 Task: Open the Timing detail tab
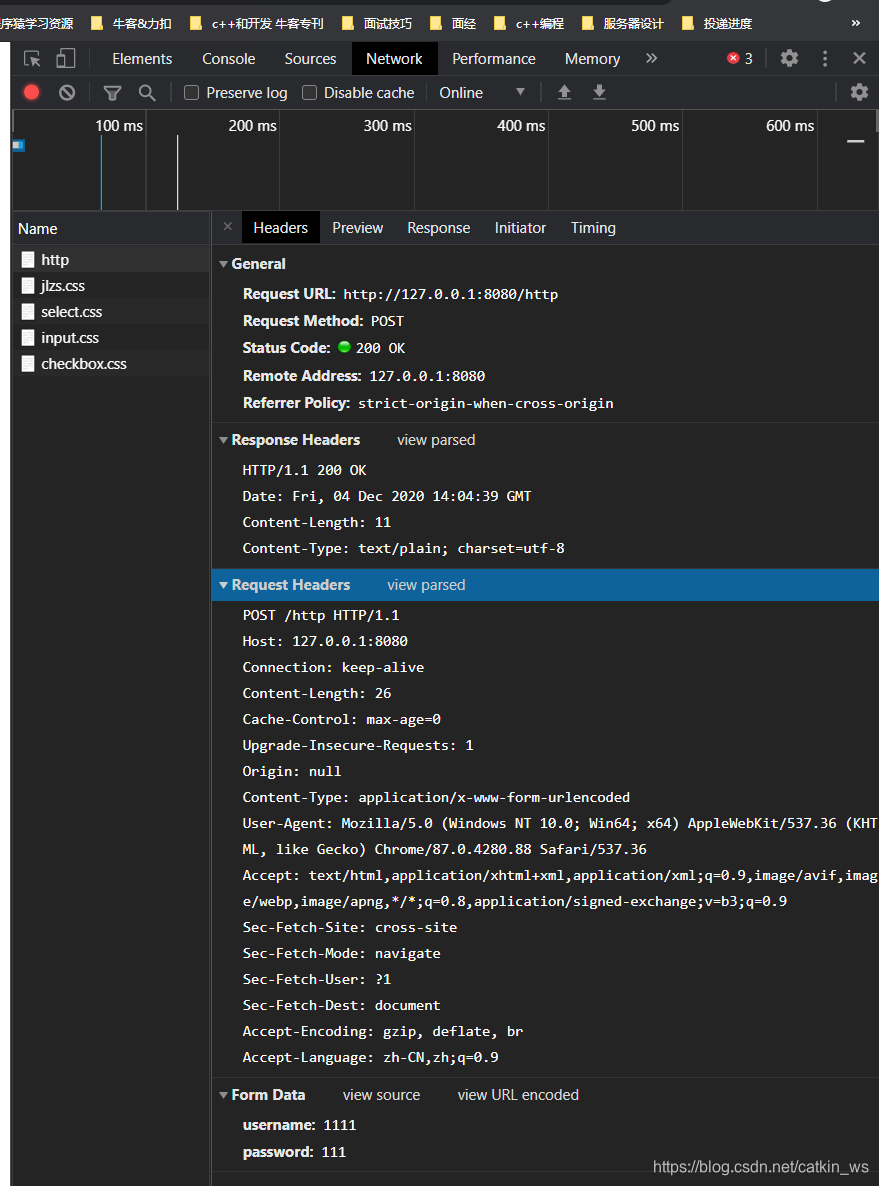[593, 228]
